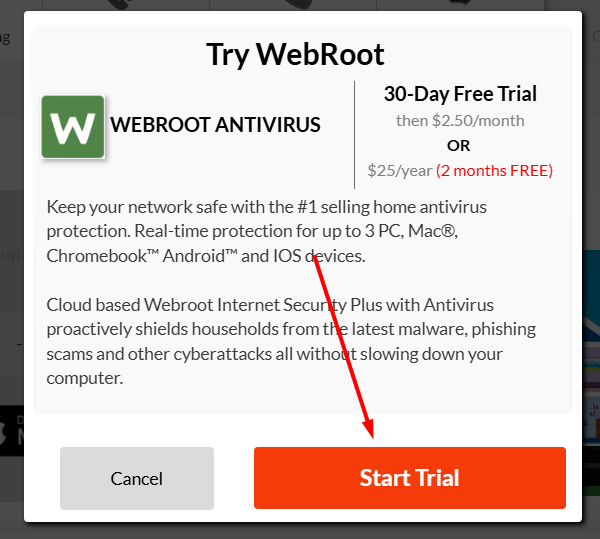Image resolution: width=600 pixels, height=539 pixels.
Task: Click the red arrow's pointed head
Action: pyautogui.click(x=369, y=428)
